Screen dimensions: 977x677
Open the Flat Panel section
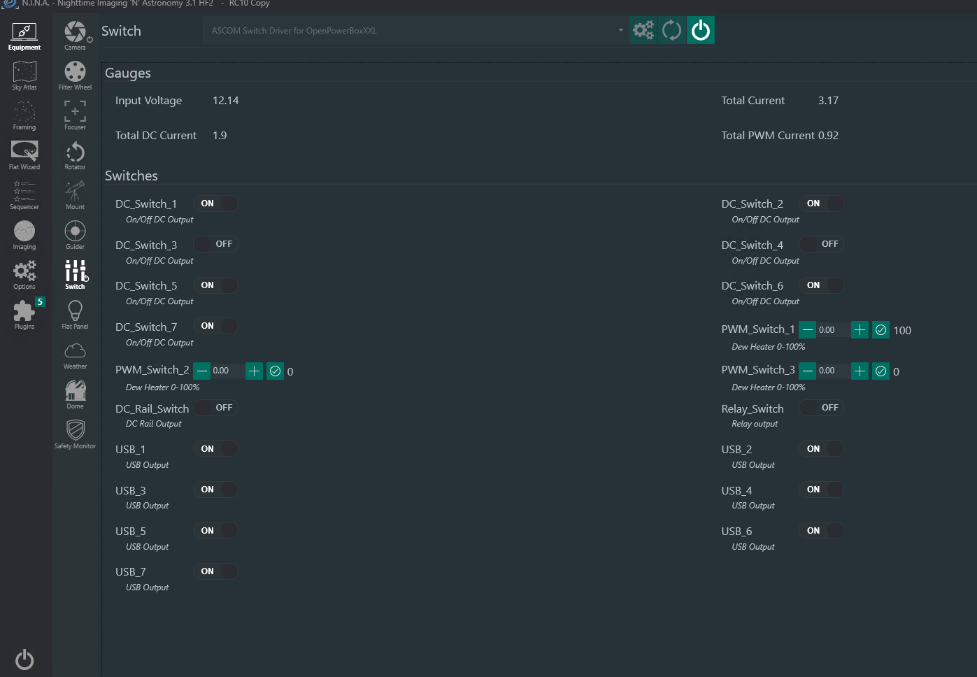click(x=75, y=313)
